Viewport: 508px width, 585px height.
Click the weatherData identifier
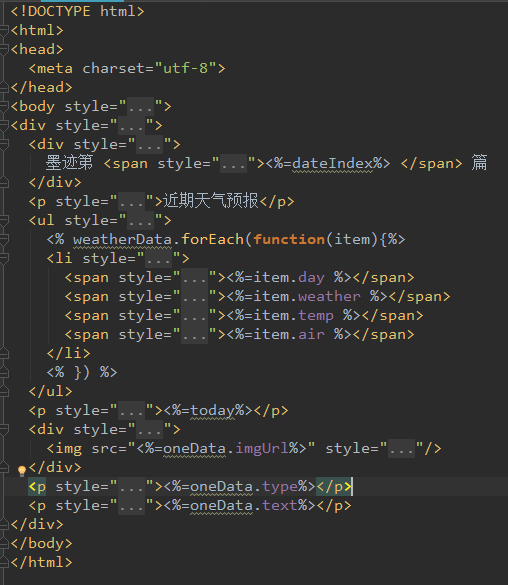pyautogui.click(x=122, y=240)
